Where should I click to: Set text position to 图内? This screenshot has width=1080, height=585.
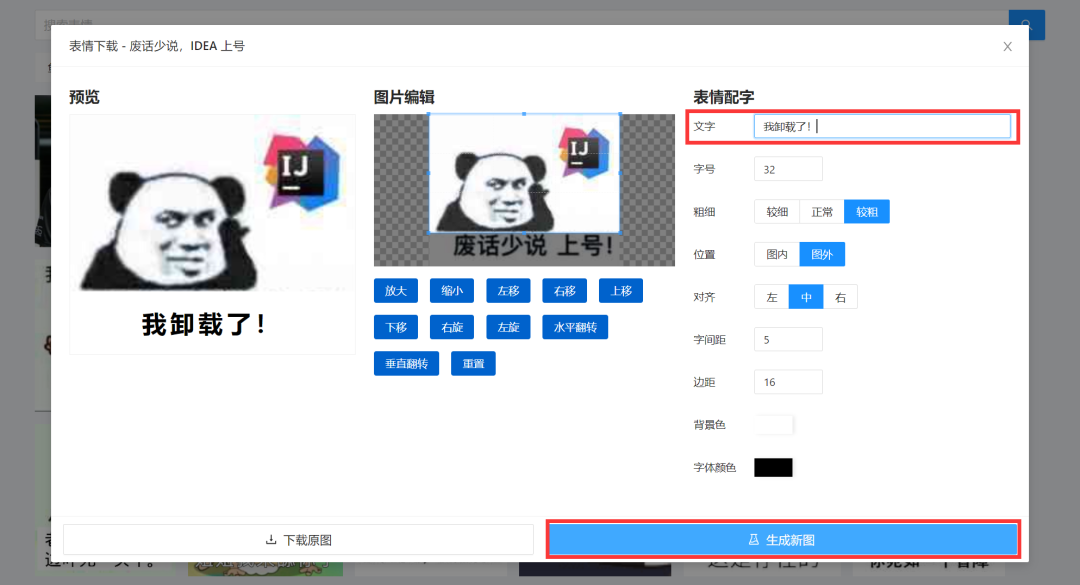coord(777,254)
